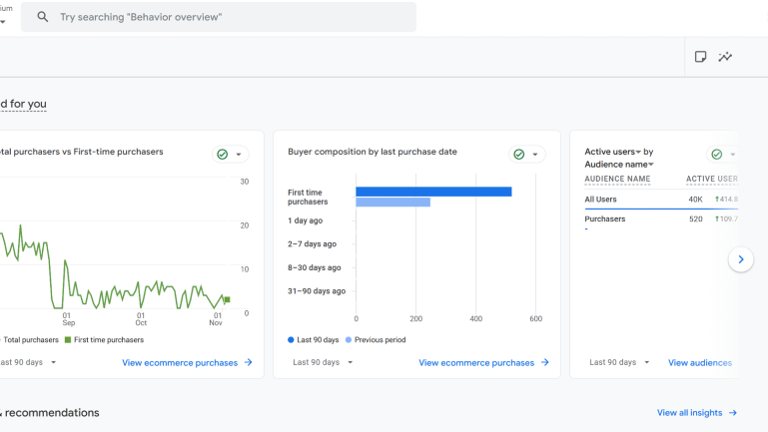Open the Insights sparkline icon
Image resolution: width=768 pixels, height=432 pixels.
[x=725, y=57]
